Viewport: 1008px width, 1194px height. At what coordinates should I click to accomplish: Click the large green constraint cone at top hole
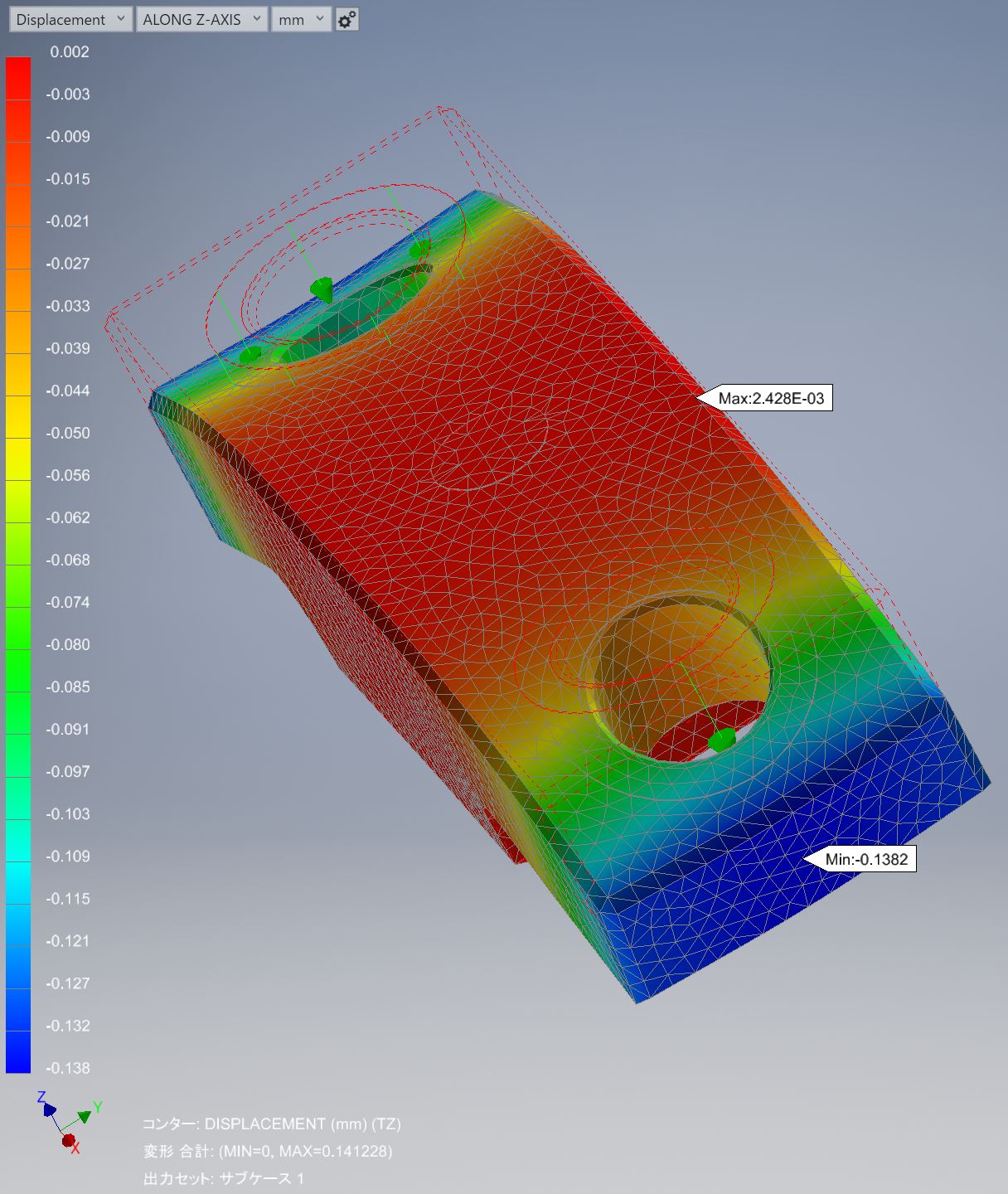pos(322,289)
